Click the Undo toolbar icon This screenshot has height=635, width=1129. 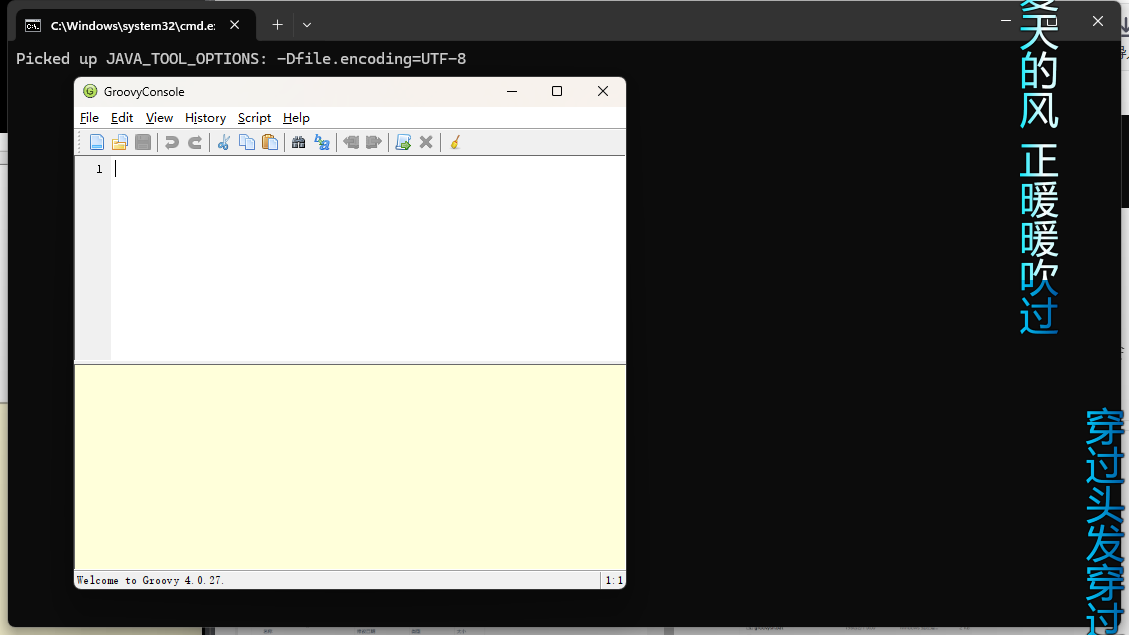click(x=171, y=143)
